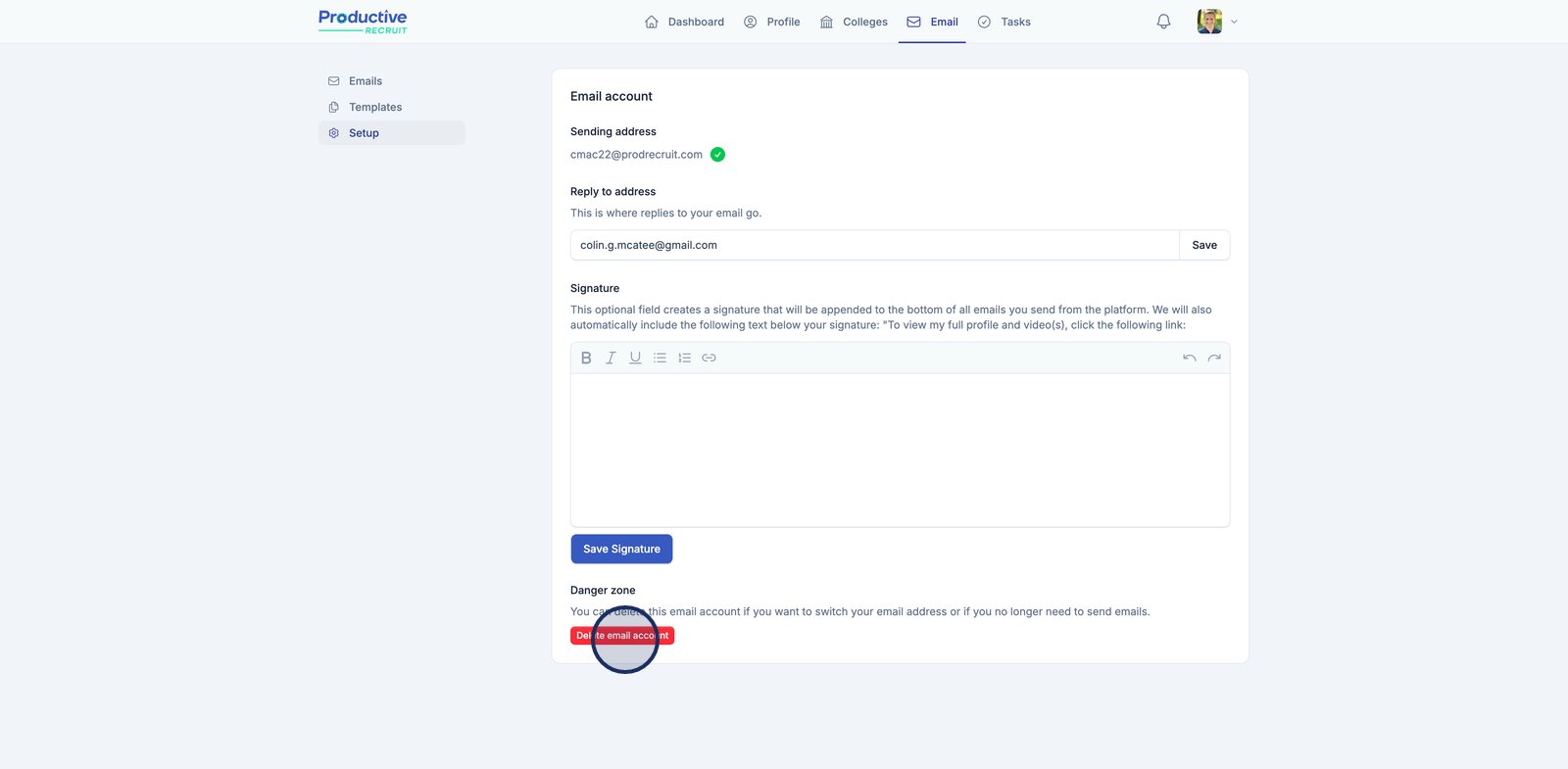Select Setup in the sidebar
Image resolution: width=1568 pixels, height=769 pixels.
tap(392, 133)
